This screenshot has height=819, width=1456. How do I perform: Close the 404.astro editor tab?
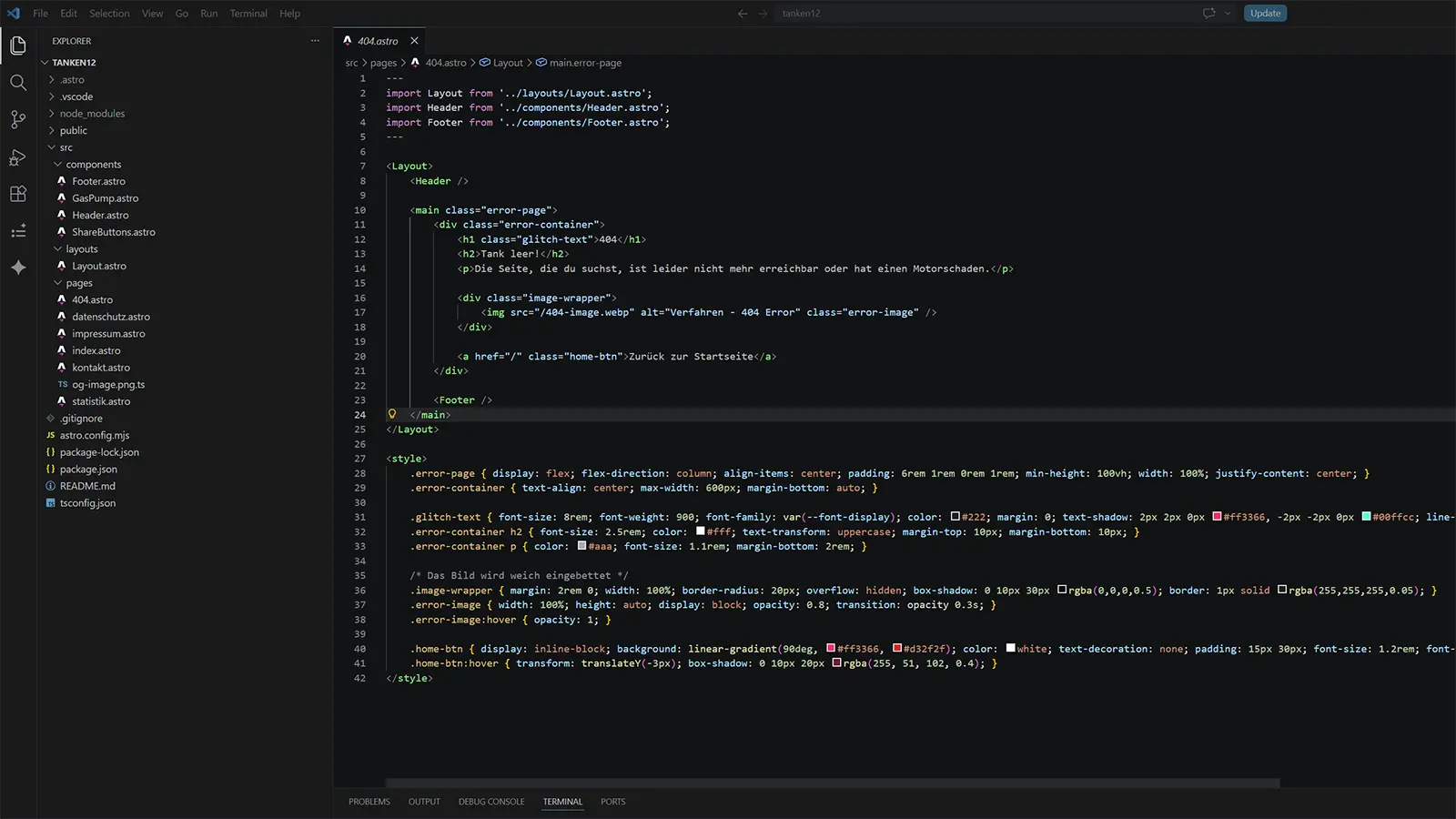[x=414, y=41]
